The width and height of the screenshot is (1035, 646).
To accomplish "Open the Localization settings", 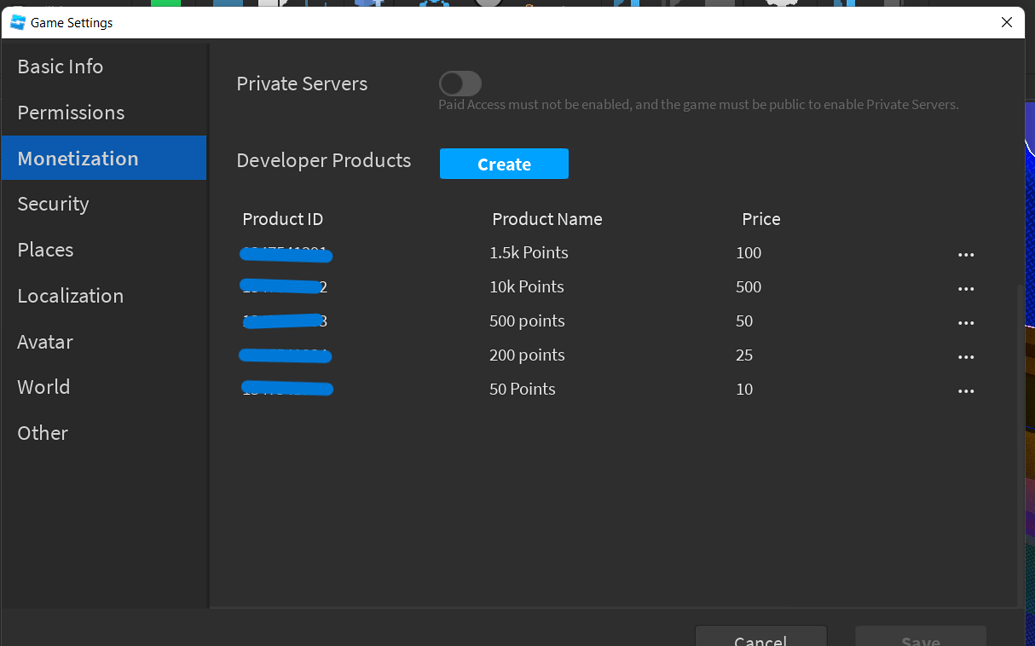I will point(70,295).
